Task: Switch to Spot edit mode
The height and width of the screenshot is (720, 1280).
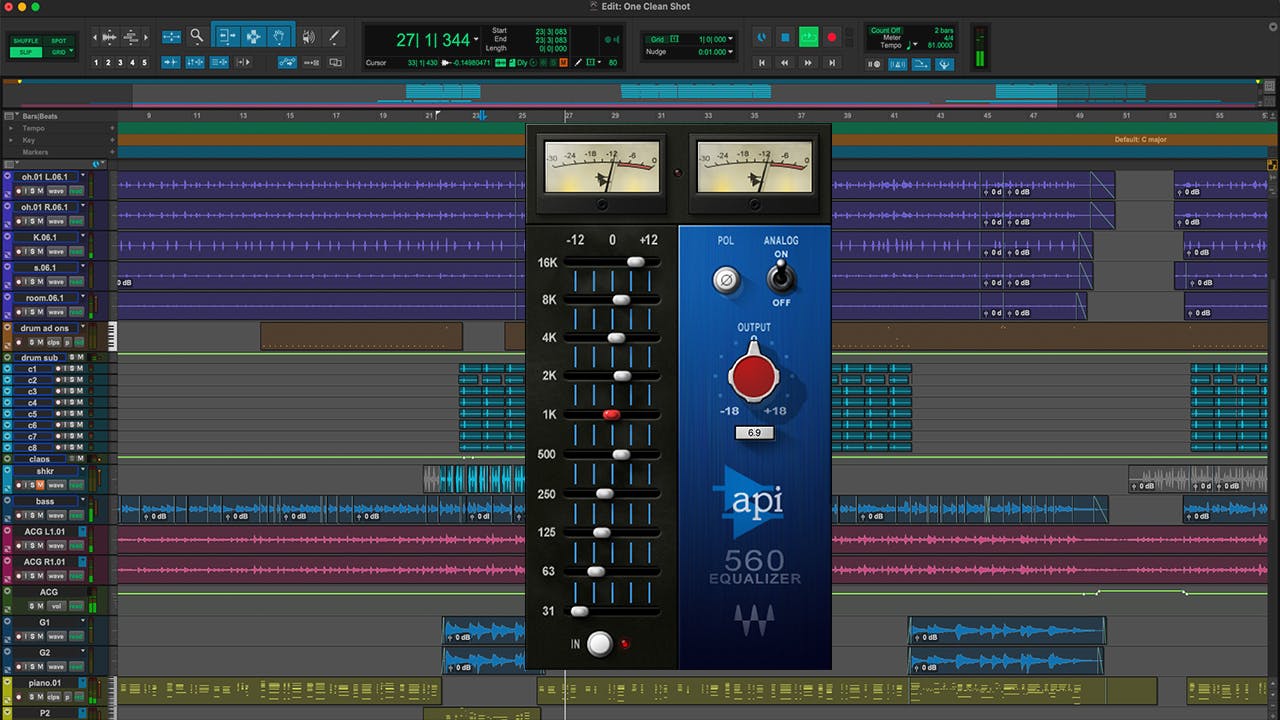Action: (x=58, y=41)
